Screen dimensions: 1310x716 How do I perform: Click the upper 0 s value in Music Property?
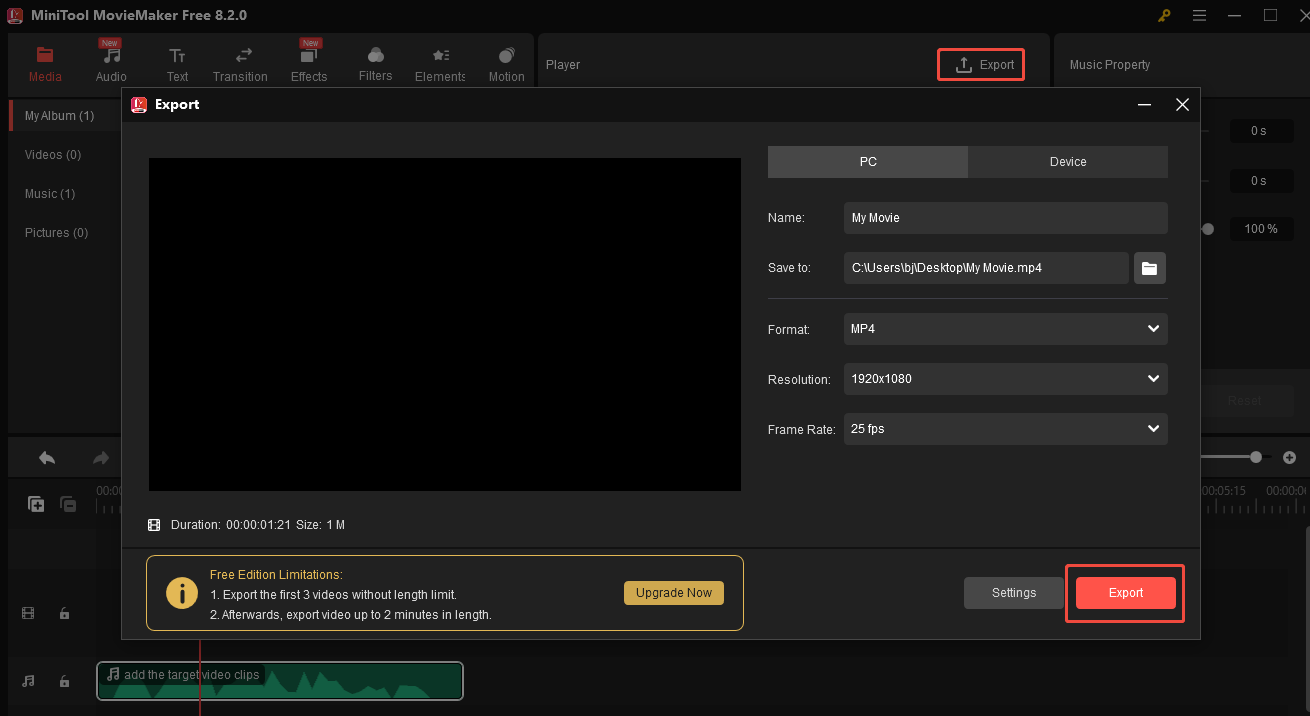[1260, 131]
